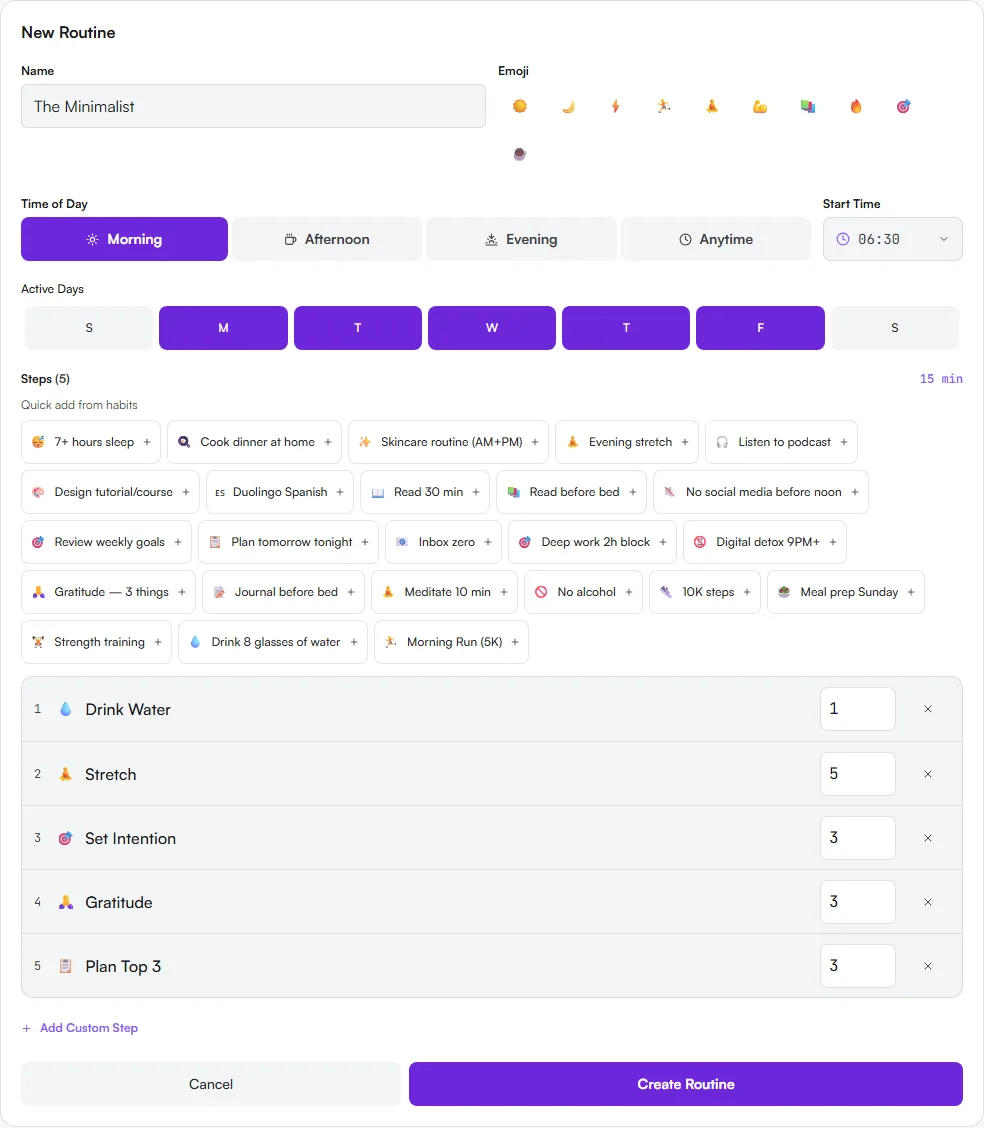Enable Saturday in Active Days
984x1128 pixels.
point(895,328)
